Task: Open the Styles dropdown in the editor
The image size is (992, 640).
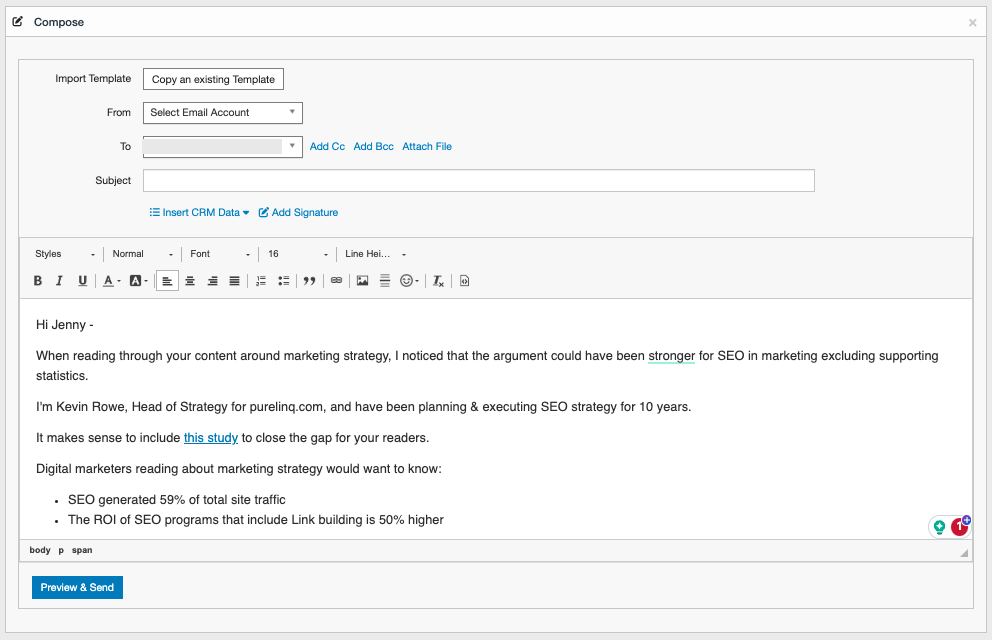Action: (65, 253)
